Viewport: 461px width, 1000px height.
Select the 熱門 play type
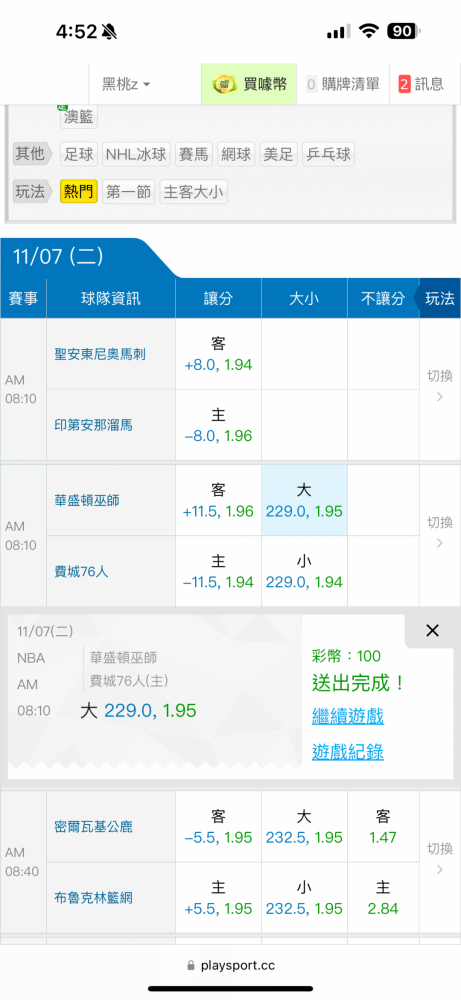79,191
